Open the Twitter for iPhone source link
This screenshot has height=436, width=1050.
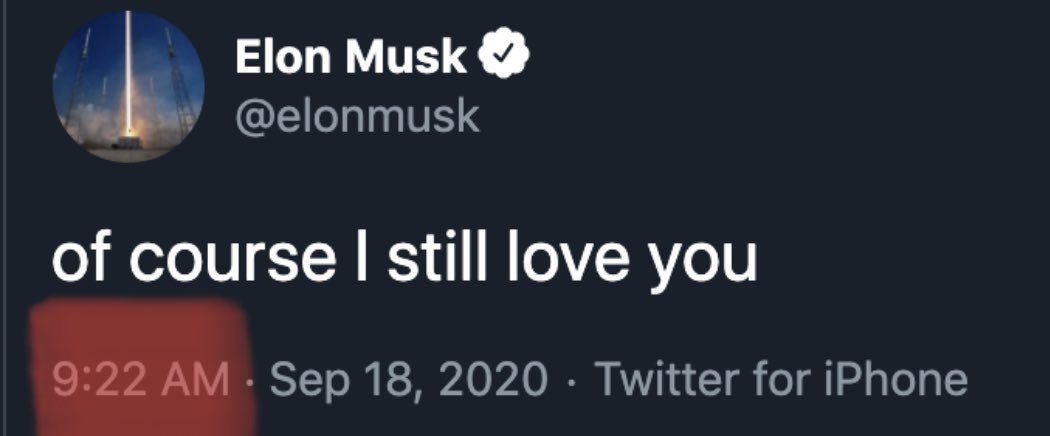click(x=781, y=380)
